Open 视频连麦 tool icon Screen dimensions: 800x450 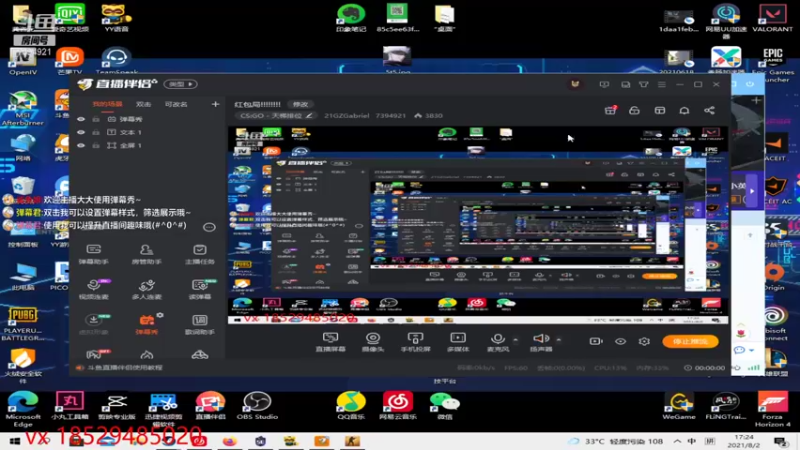tap(93, 289)
